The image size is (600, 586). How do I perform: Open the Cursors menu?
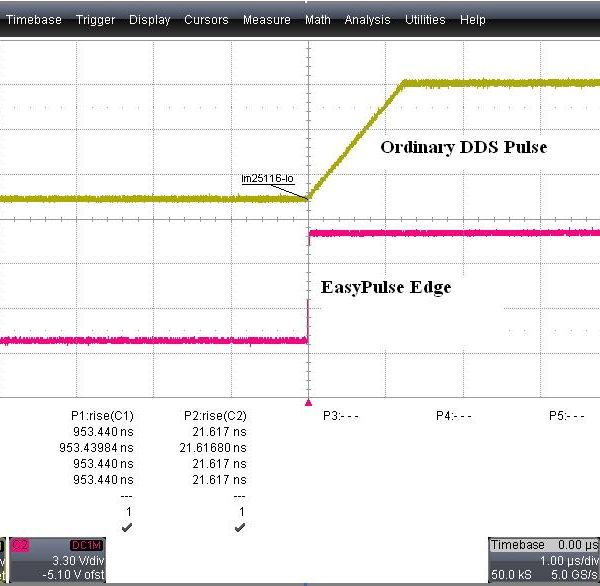click(x=206, y=20)
